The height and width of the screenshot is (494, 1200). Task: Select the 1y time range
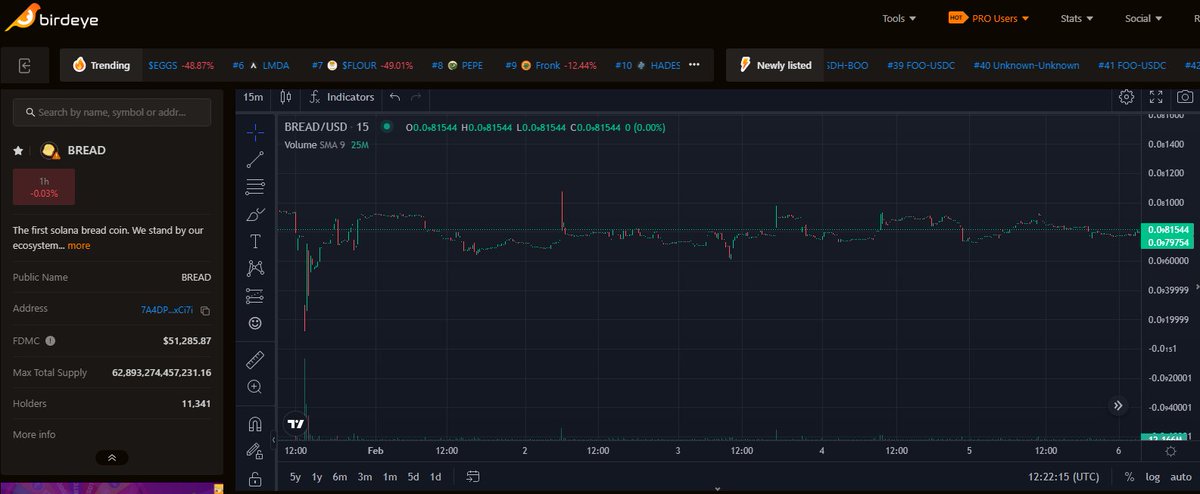tap(317, 477)
